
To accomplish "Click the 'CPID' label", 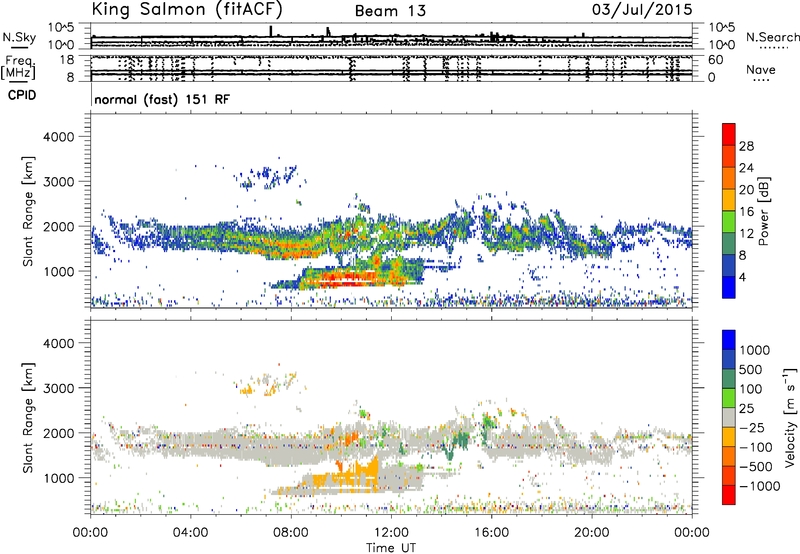I will (x=22, y=95).
